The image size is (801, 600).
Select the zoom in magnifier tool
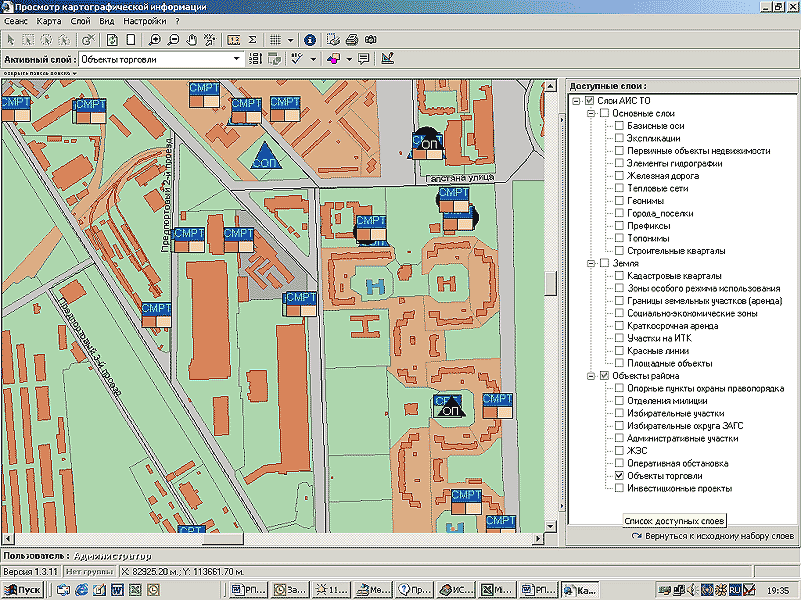click(x=155, y=40)
